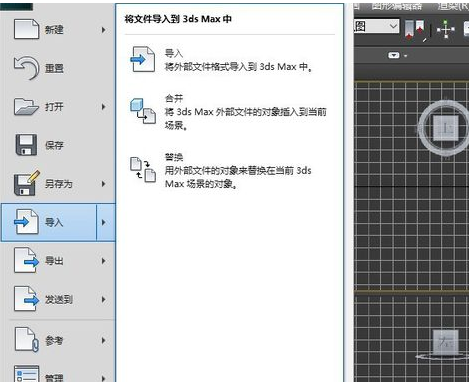
Task: Click the 上 face of the ViewCube
Action: click(x=446, y=128)
